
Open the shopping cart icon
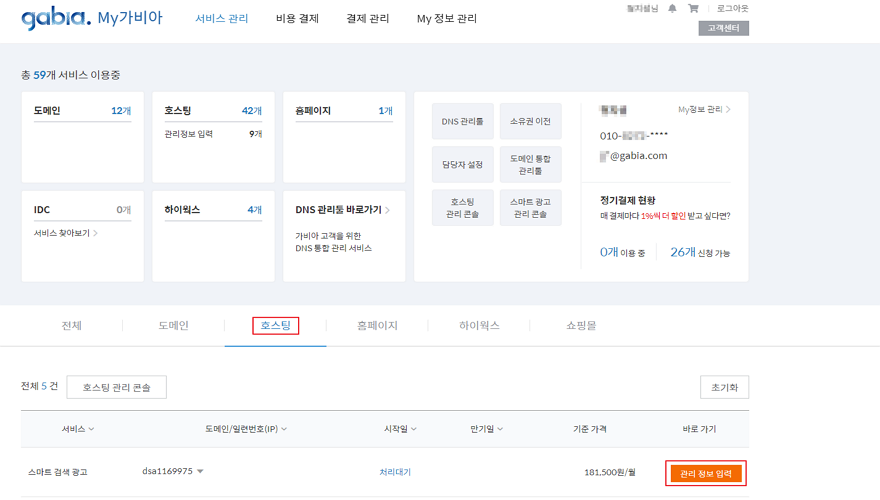[x=693, y=8]
